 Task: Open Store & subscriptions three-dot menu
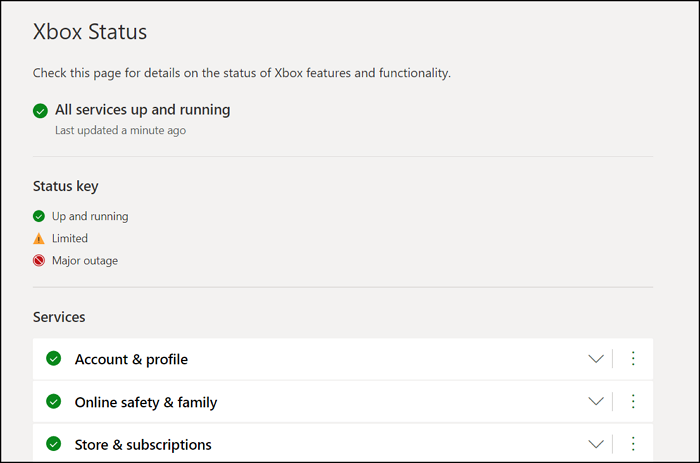pyautogui.click(x=633, y=444)
